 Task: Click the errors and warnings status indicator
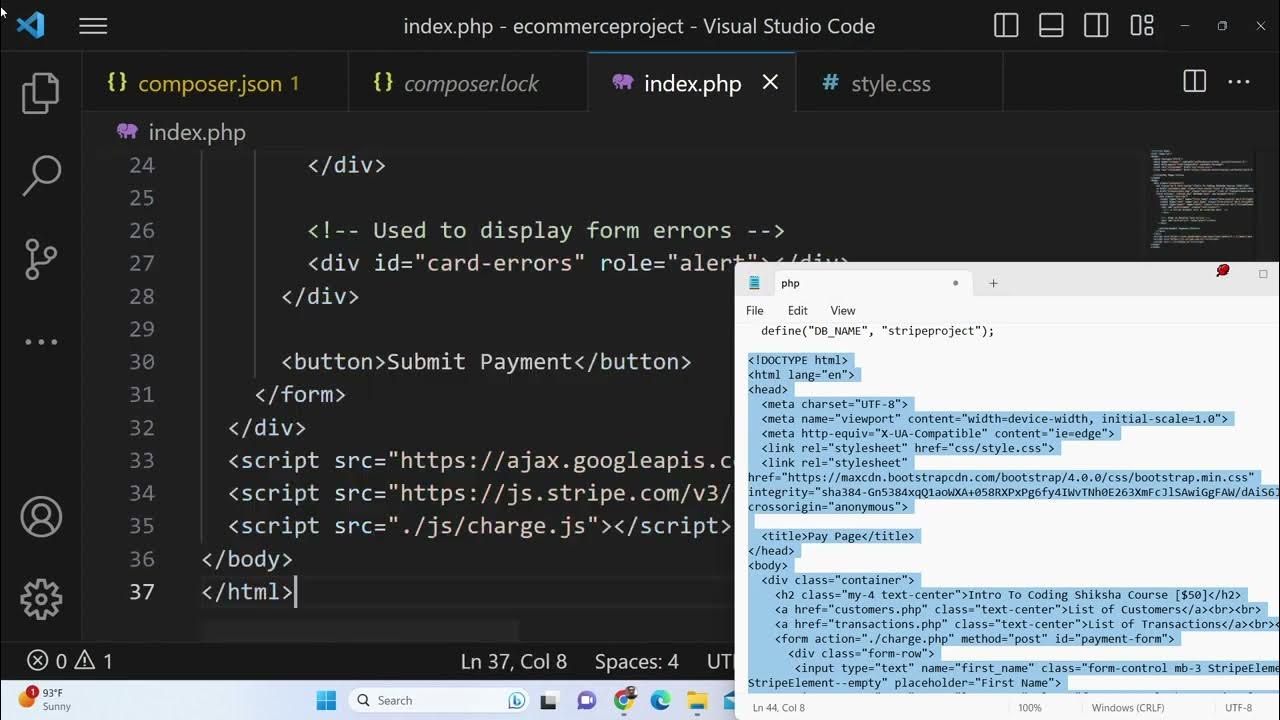(x=70, y=661)
